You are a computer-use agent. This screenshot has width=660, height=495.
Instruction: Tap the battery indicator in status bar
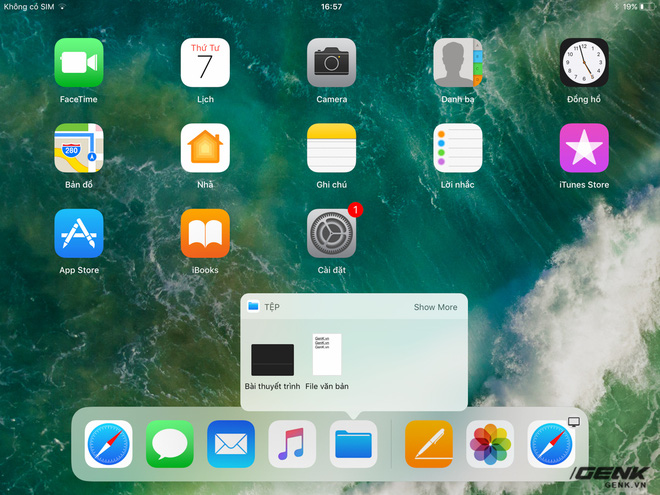[x=647, y=7]
